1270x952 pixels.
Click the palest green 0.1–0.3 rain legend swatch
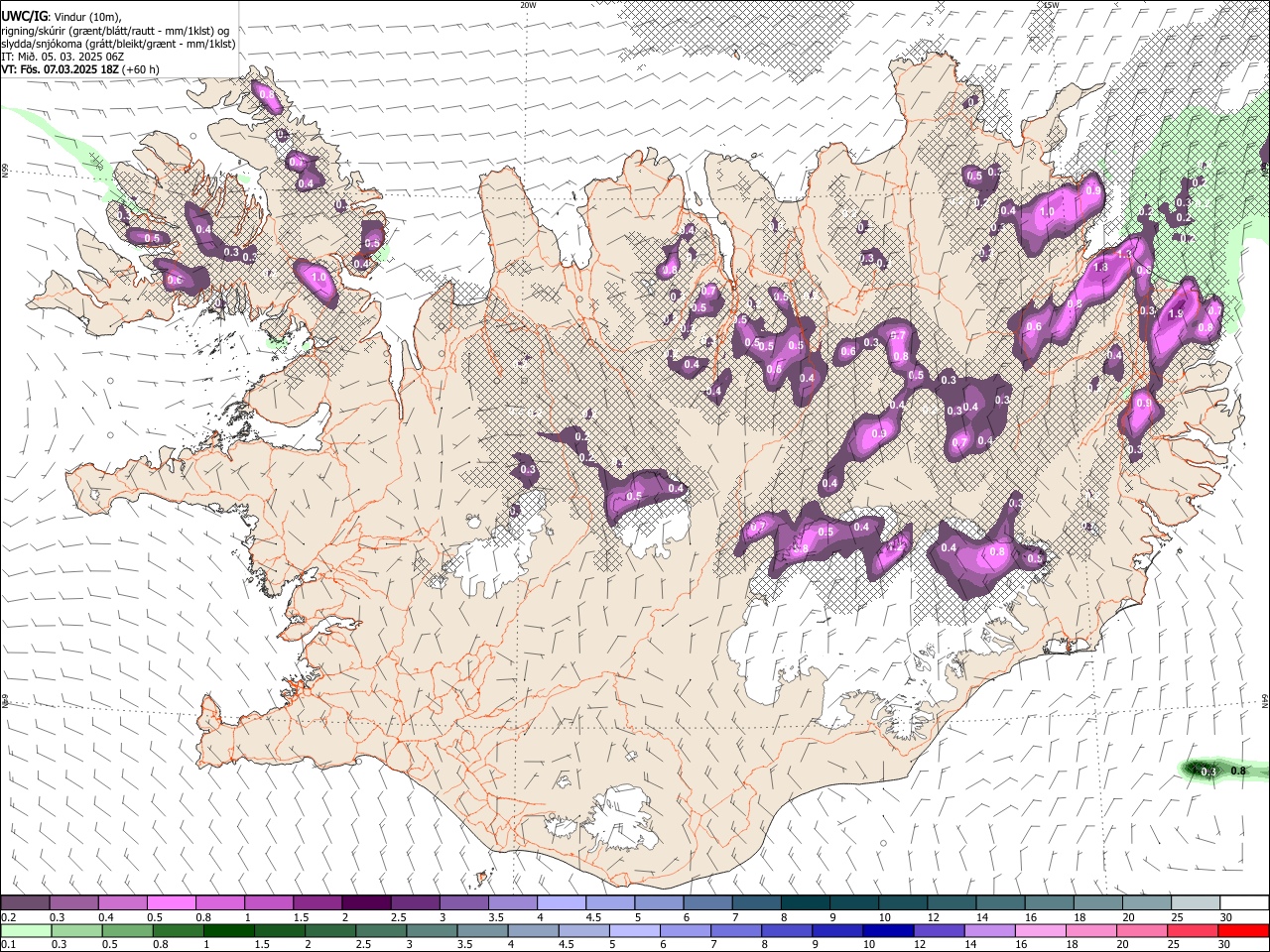click(x=25, y=931)
